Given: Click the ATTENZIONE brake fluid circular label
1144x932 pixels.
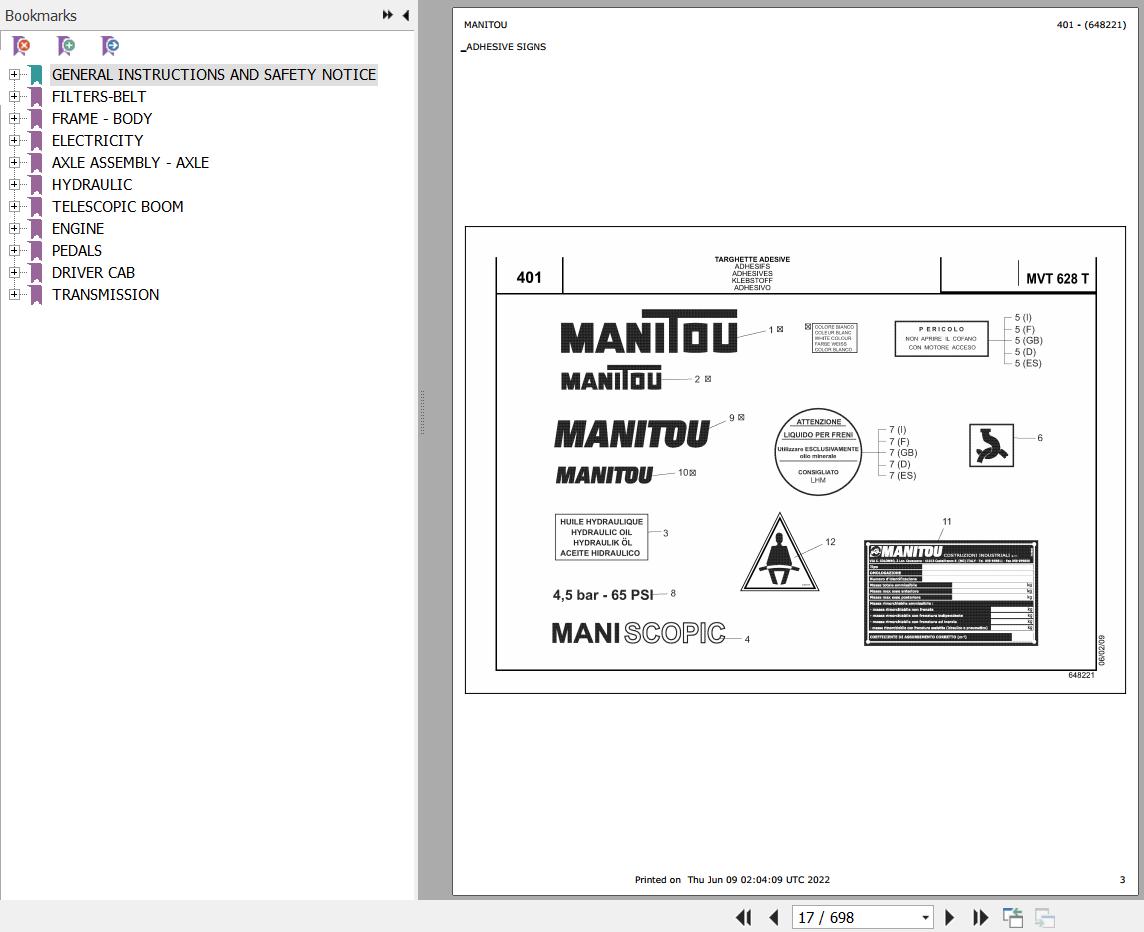Looking at the screenshot, I should pos(818,452).
